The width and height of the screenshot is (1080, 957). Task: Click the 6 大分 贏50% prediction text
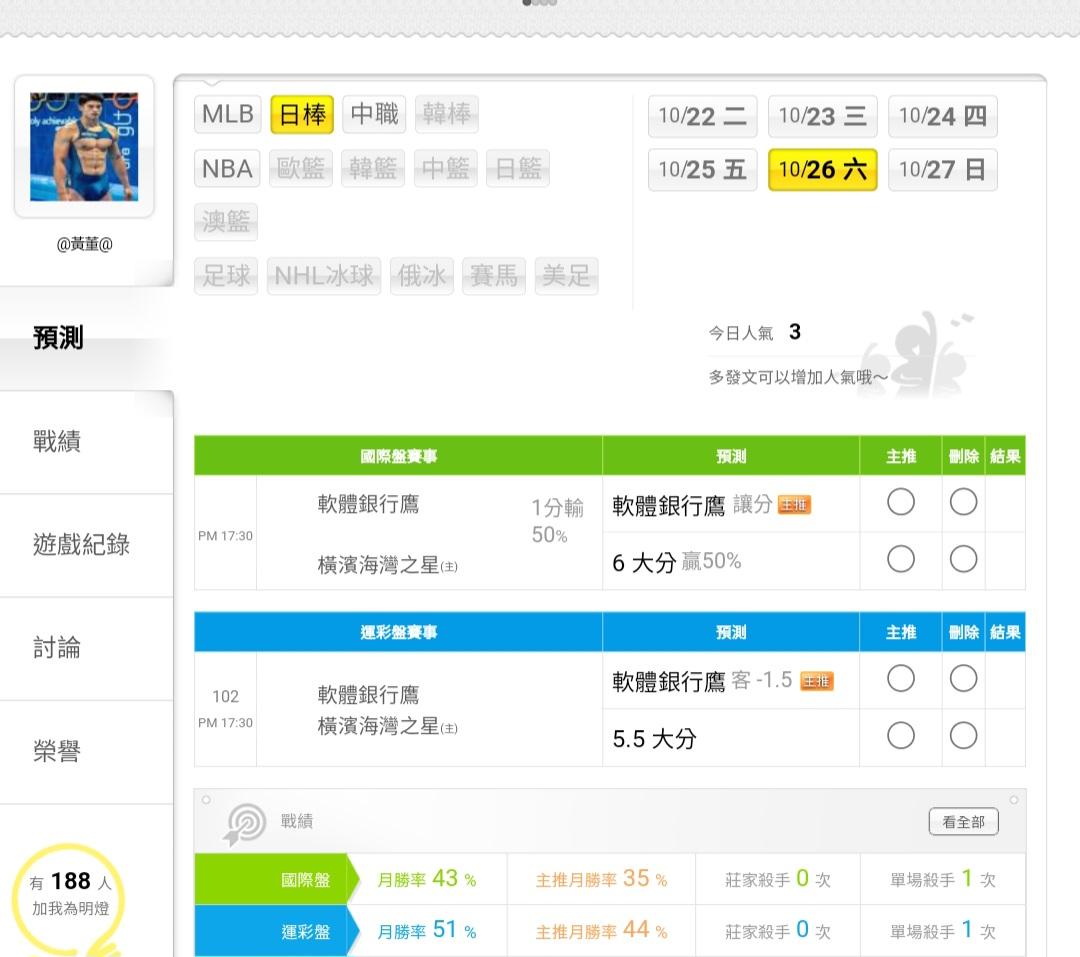pyautogui.click(x=676, y=562)
